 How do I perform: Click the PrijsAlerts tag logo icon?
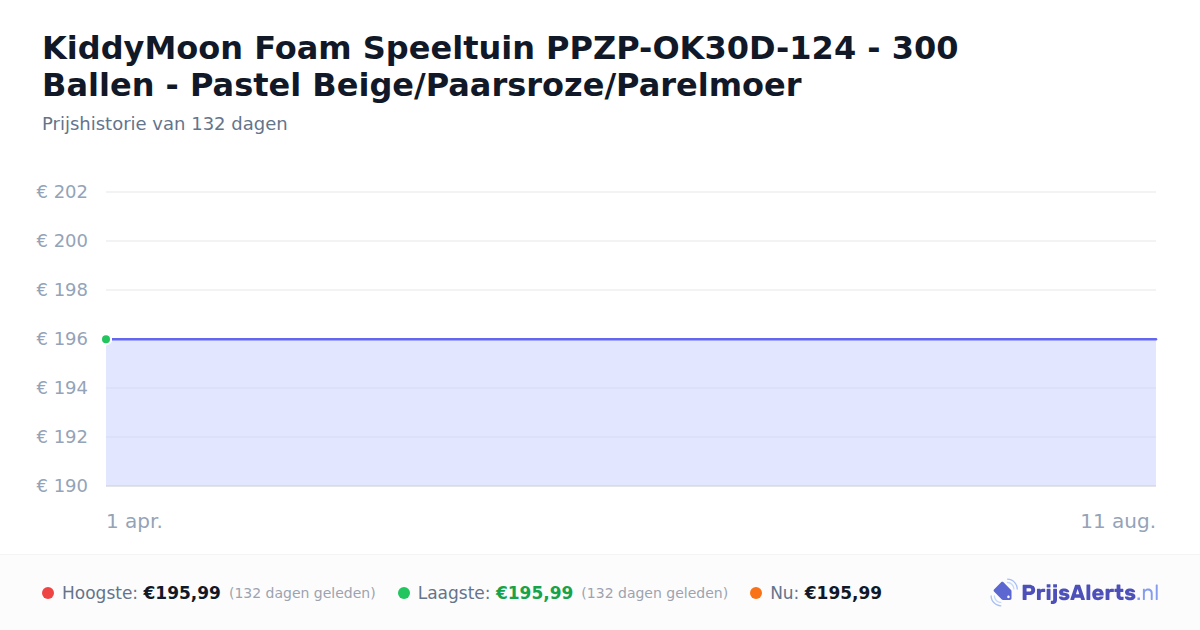tap(1003, 593)
